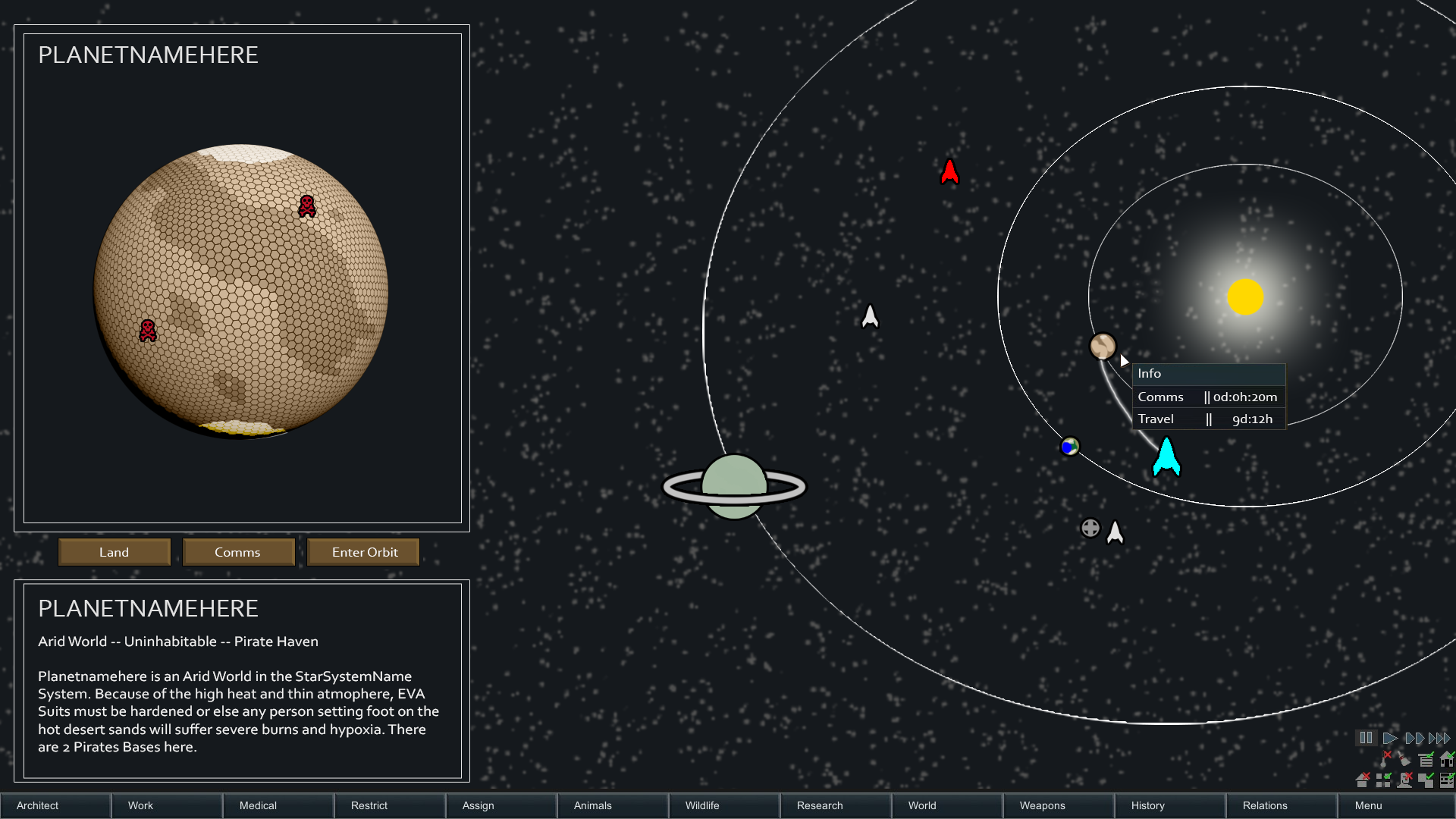Screen dimensions: 1456x819
Task: Click the Enter Orbit button
Action: click(x=364, y=552)
